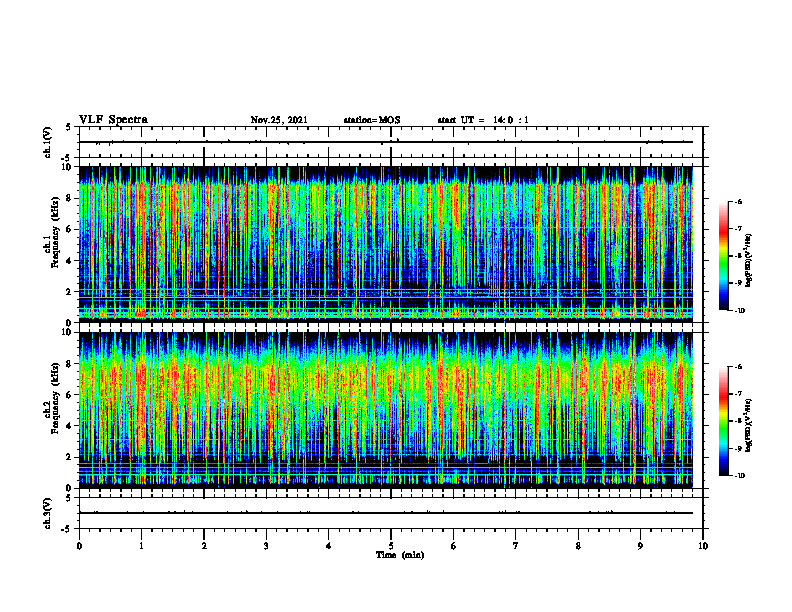Click time axis tick label '7'
The image size is (792, 612).
516,546
